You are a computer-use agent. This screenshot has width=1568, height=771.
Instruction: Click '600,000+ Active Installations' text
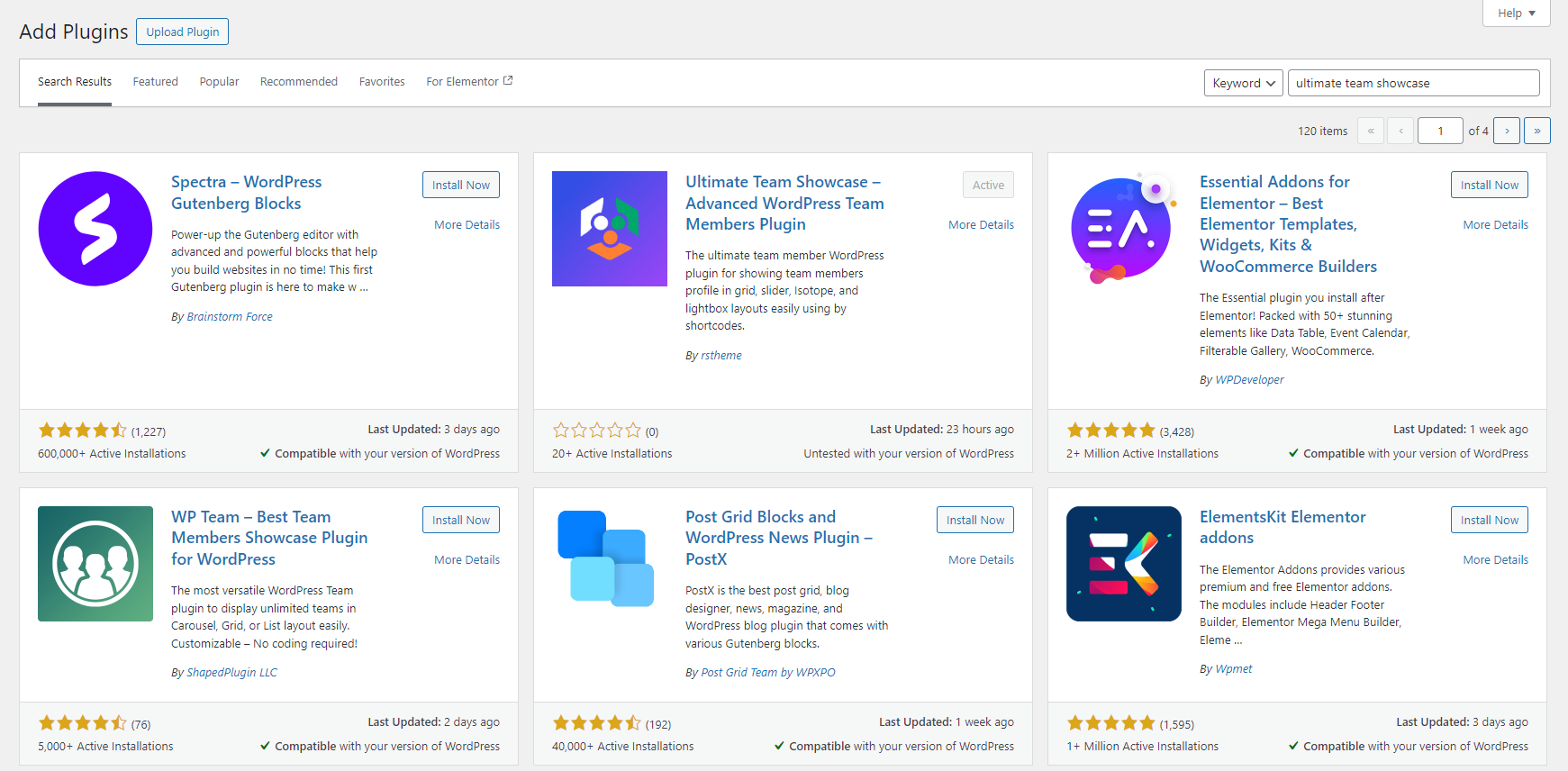pyautogui.click(x=112, y=454)
